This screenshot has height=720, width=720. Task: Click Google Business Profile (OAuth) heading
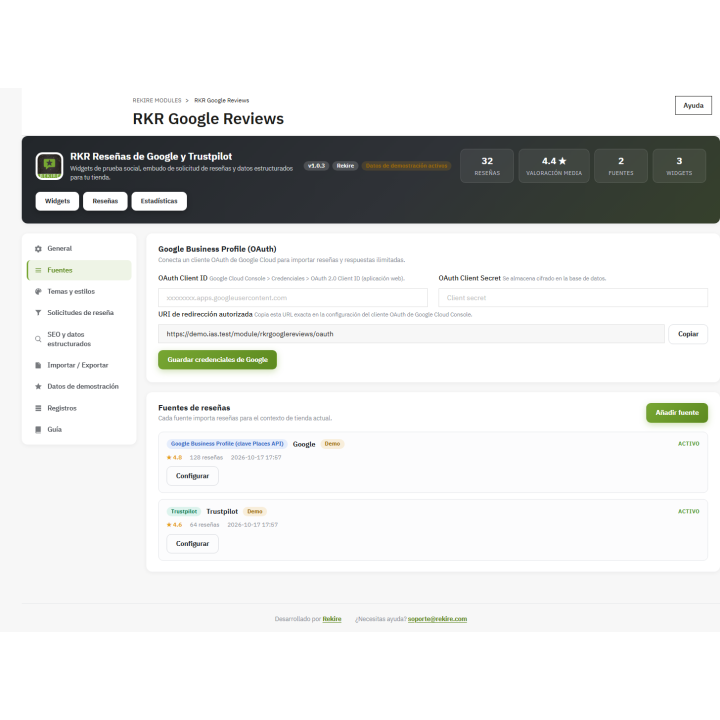click(217, 249)
